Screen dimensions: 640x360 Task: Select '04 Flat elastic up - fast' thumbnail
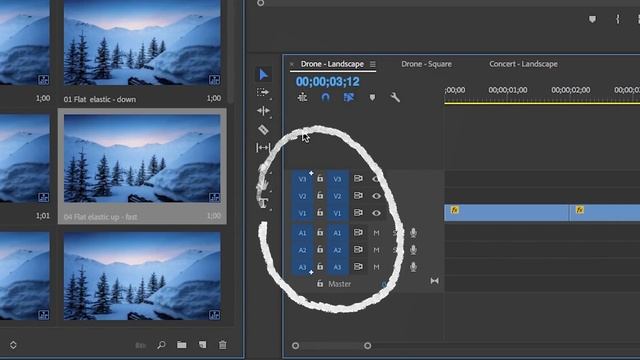tap(142, 158)
